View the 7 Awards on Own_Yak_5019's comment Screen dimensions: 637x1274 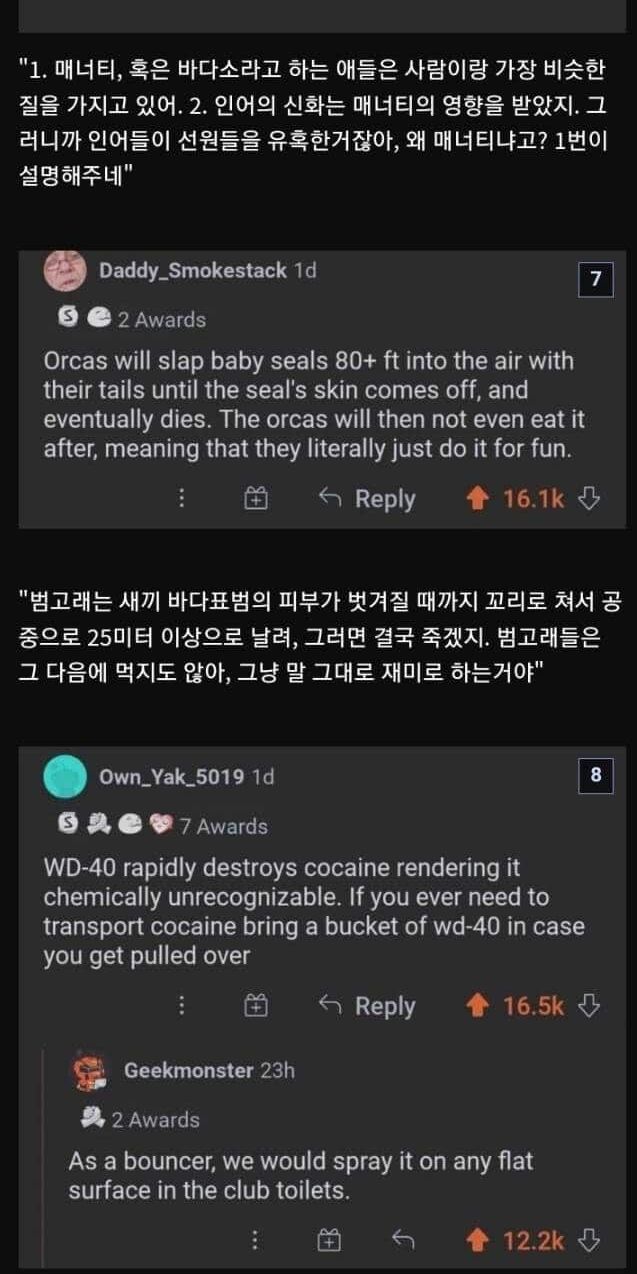(223, 826)
